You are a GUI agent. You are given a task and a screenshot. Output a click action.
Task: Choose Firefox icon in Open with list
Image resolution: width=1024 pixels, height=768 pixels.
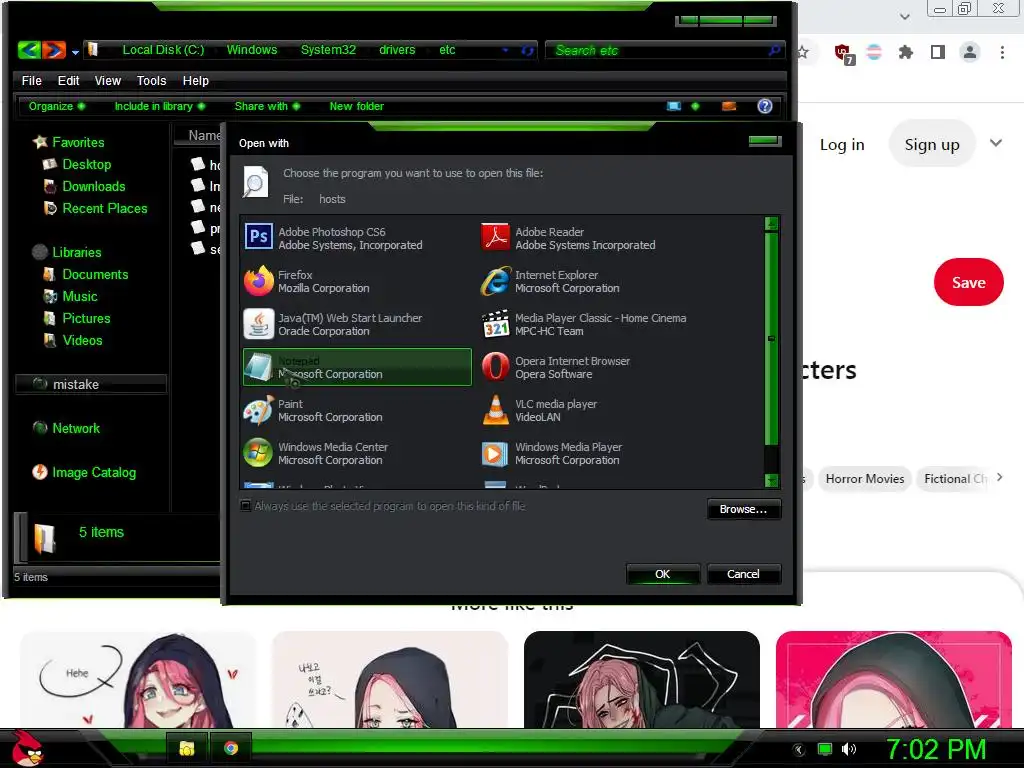pos(259,280)
